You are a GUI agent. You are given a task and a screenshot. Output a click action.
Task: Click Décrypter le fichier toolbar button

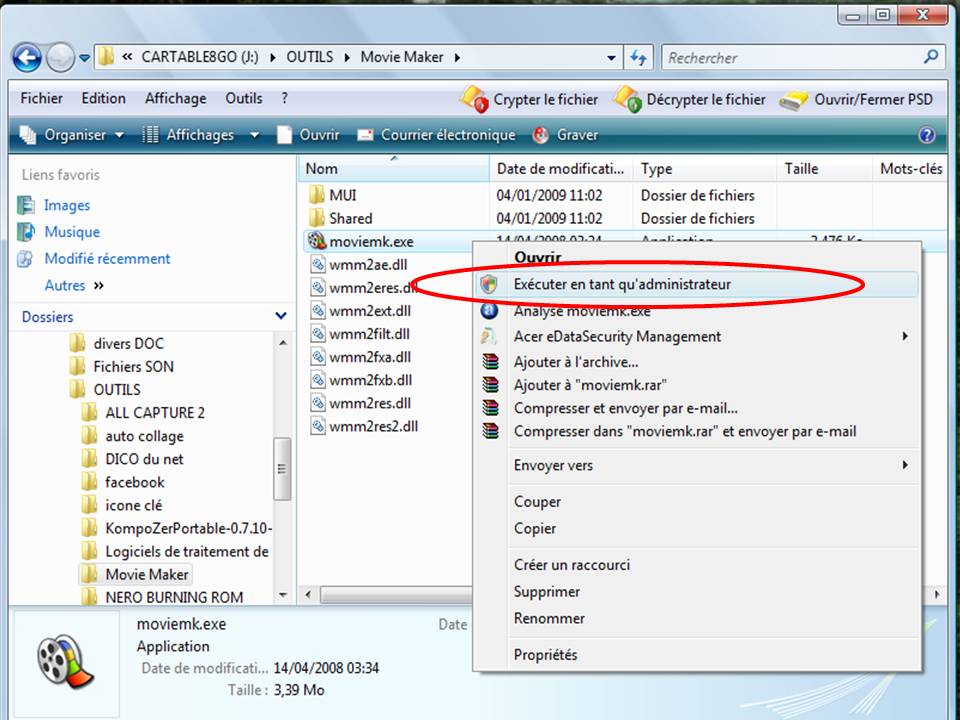point(690,99)
